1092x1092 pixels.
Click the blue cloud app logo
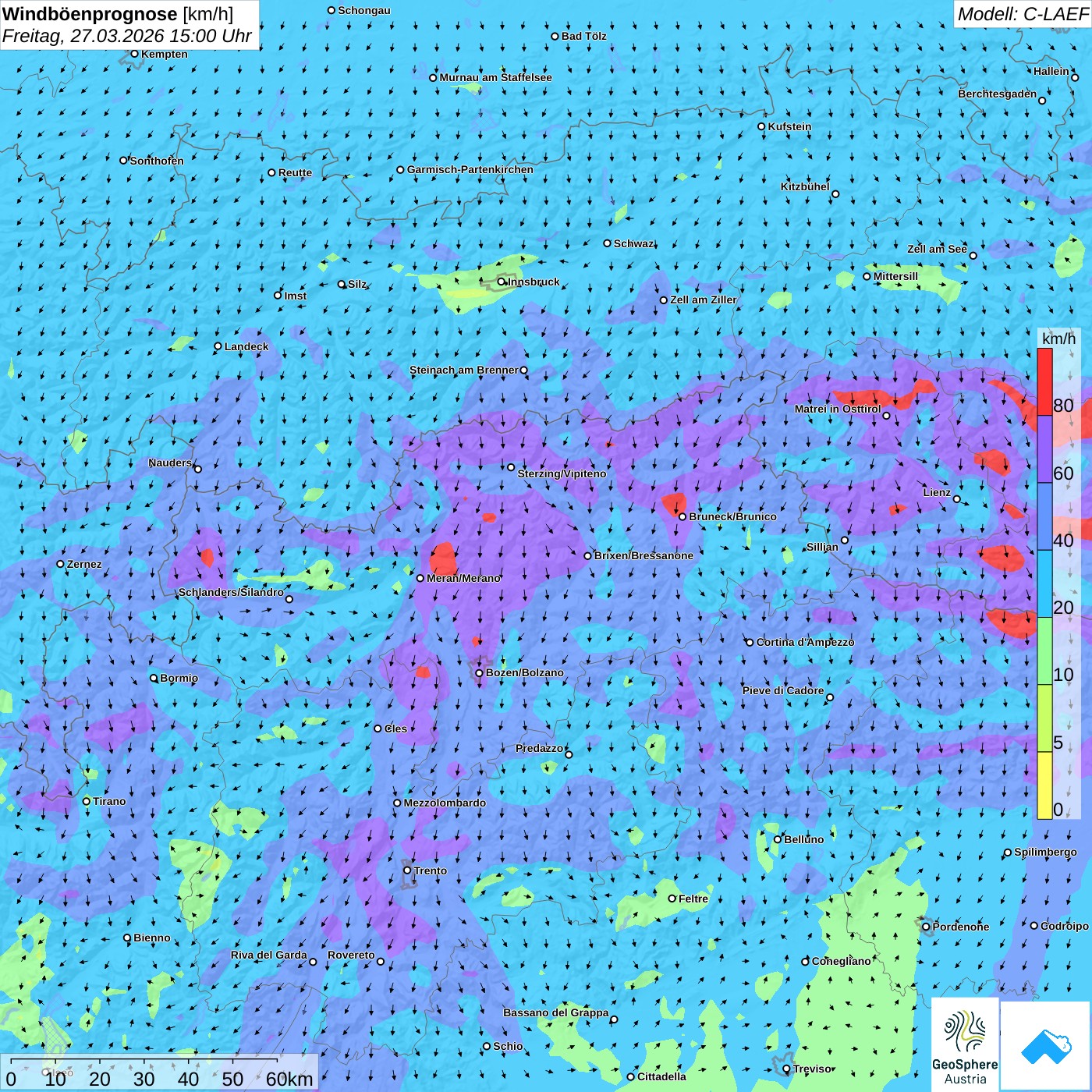(1045, 1045)
